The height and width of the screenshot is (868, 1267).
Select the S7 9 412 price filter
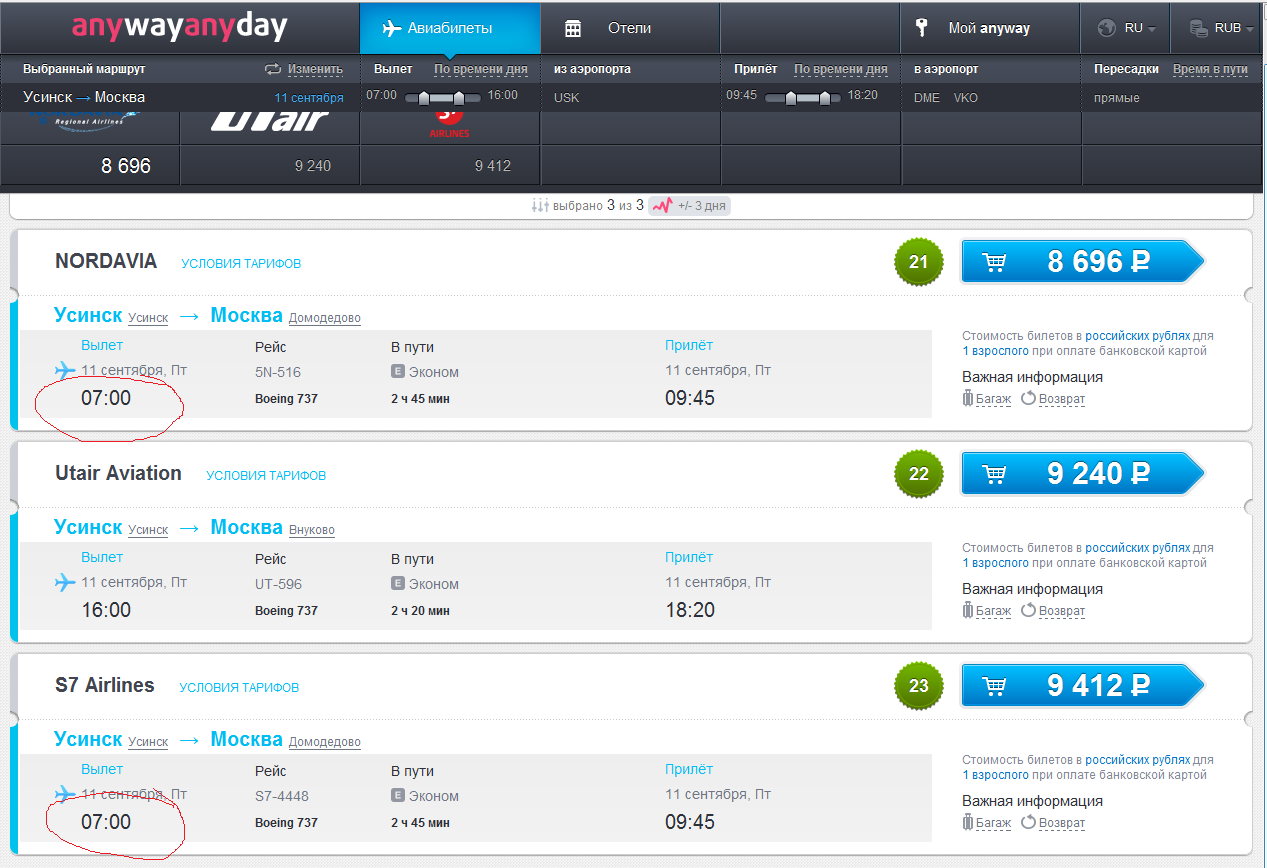(x=450, y=165)
